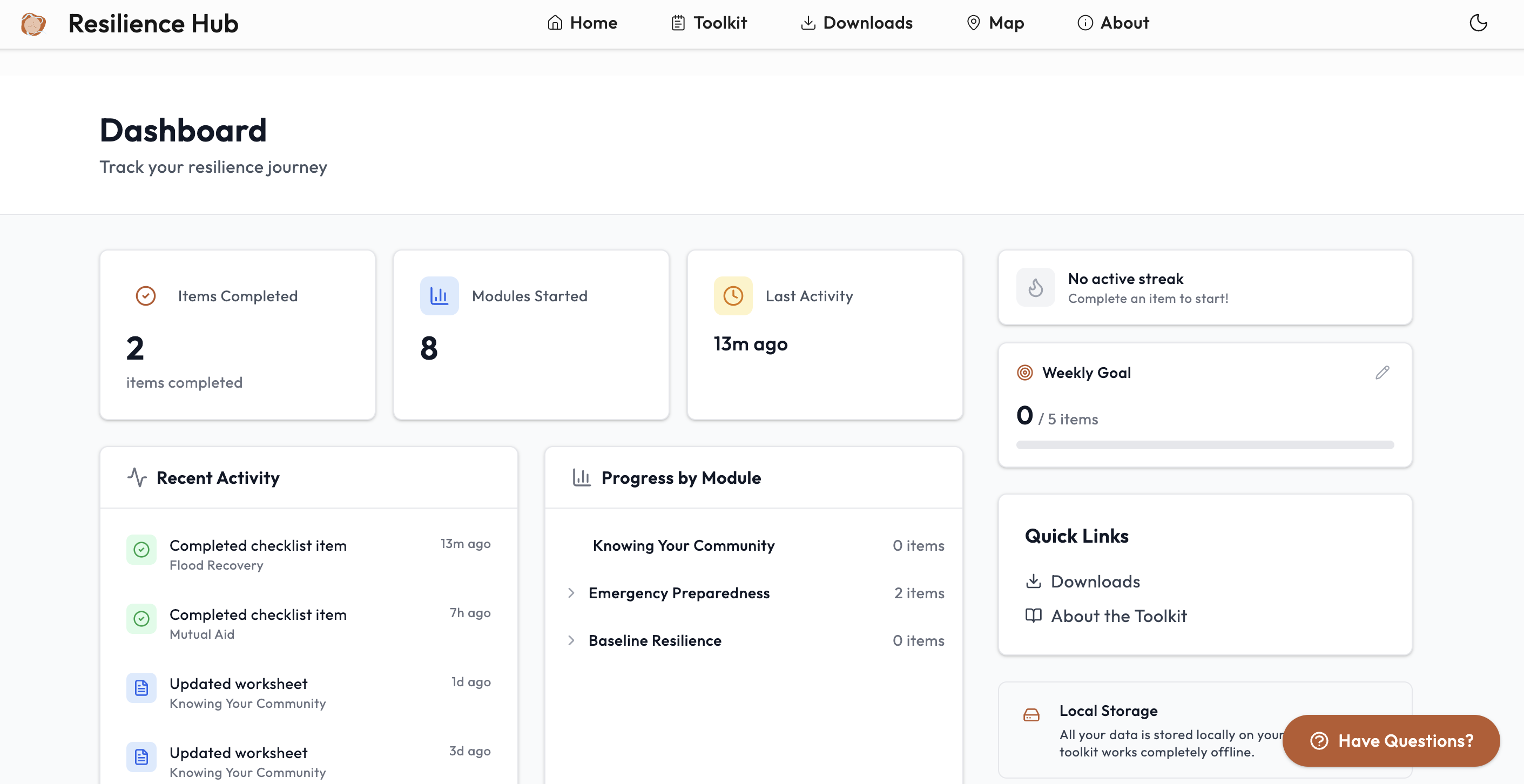Screen dimensions: 1524x784
Task: Click the Last Activity clock icon
Action: pyautogui.click(x=733, y=296)
